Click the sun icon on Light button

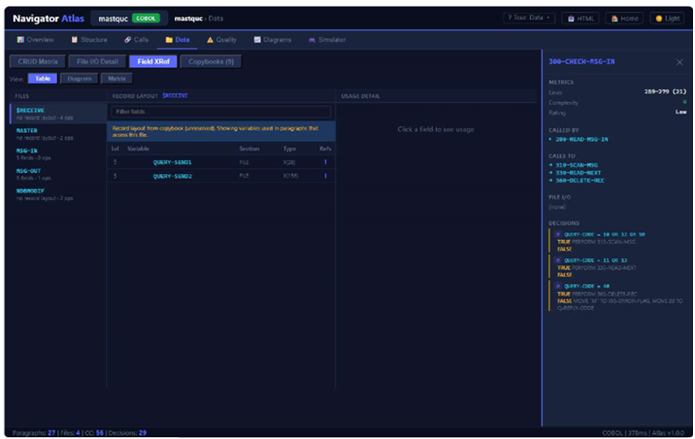coord(659,18)
